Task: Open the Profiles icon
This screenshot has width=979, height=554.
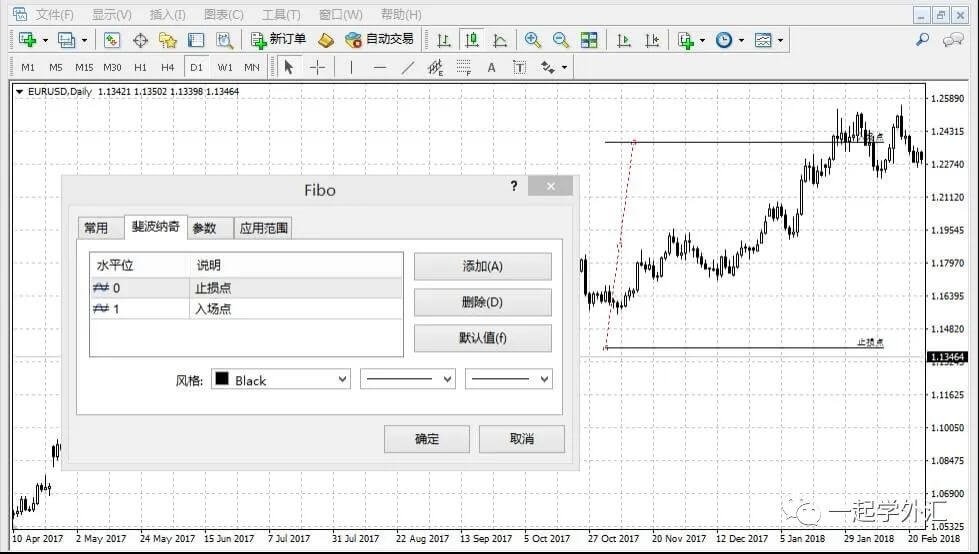Action: [x=66, y=40]
